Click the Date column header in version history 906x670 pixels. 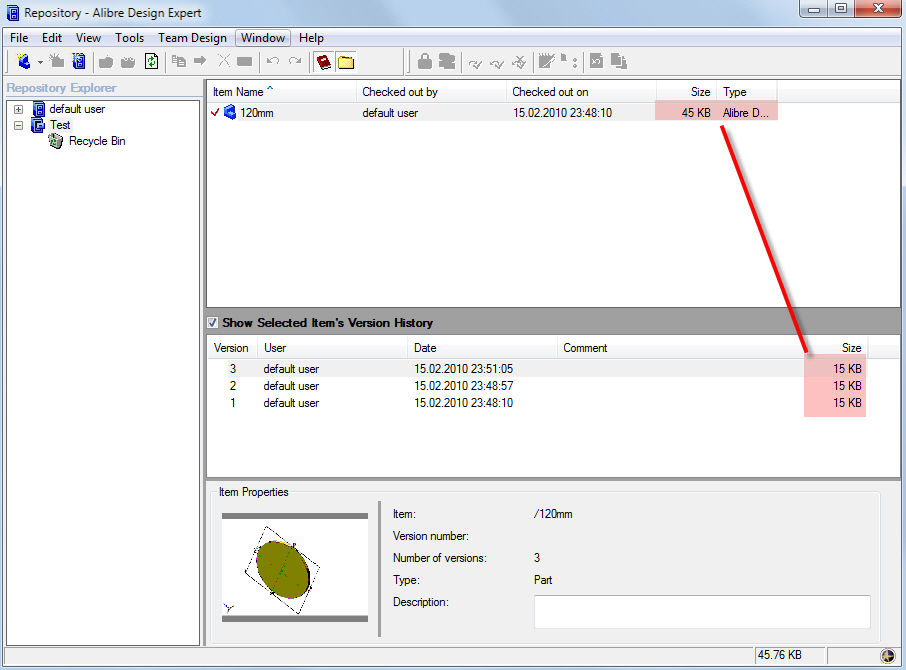tap(483, 348)
